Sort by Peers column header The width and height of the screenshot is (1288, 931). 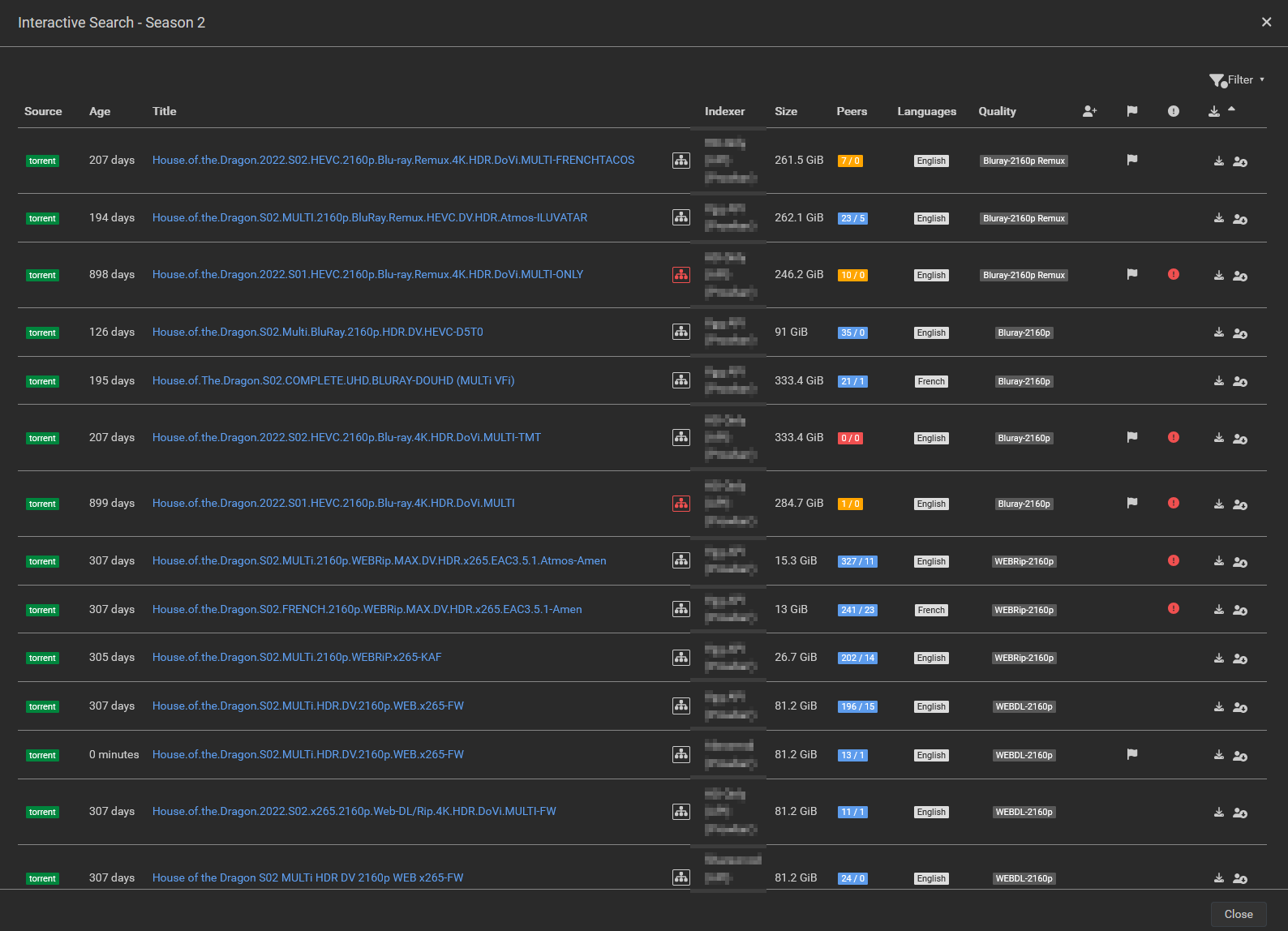tap(852, 111)
